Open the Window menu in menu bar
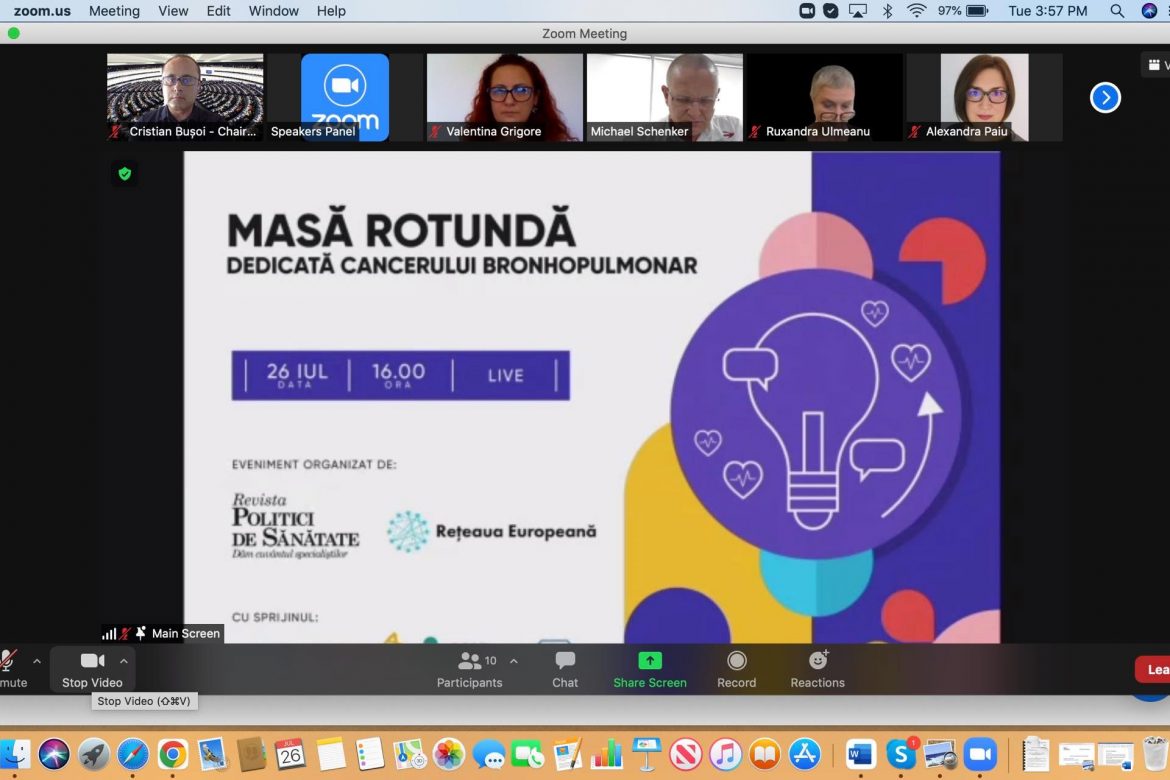The image size is (1170, 780). coord(273,11)
